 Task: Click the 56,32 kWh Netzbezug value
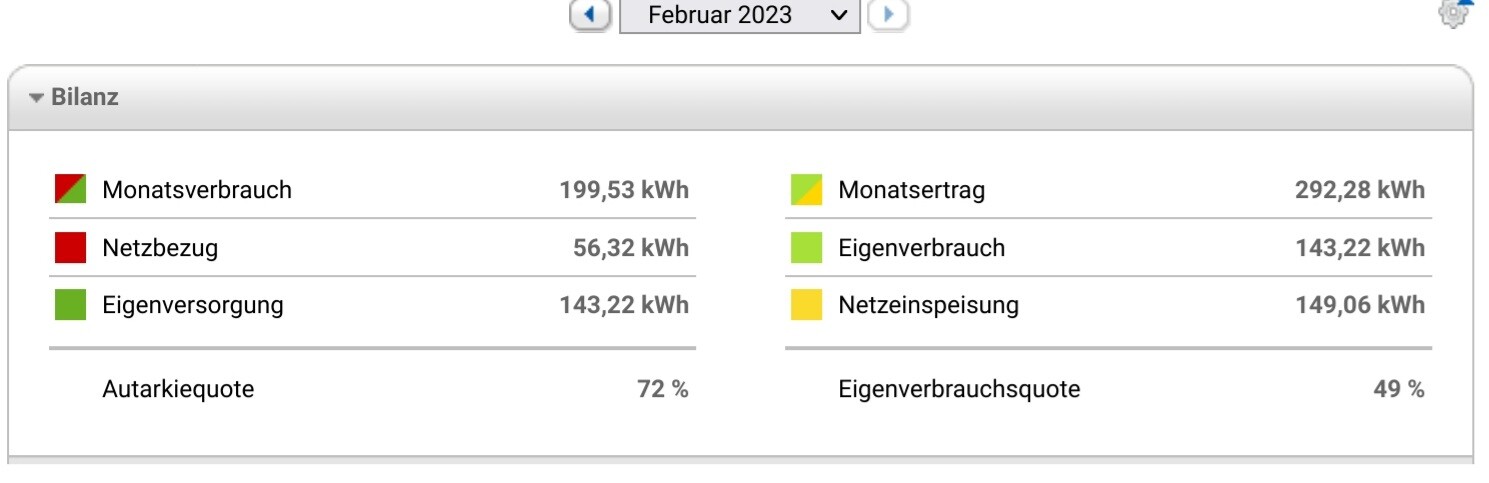point(631,248)
